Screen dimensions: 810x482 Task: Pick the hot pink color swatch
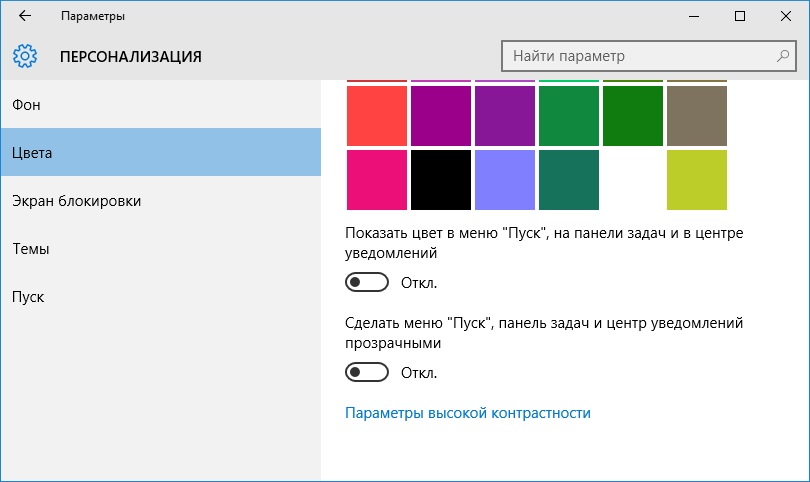(x=377, y=180)
